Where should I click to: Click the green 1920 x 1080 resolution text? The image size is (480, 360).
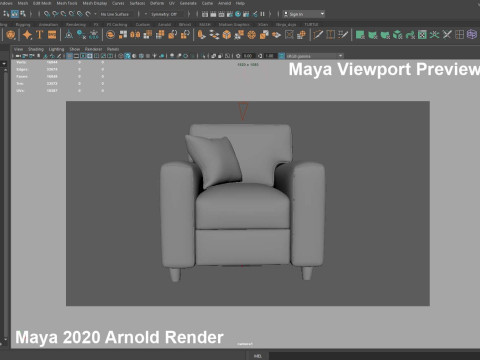click(x=248, y=65)
